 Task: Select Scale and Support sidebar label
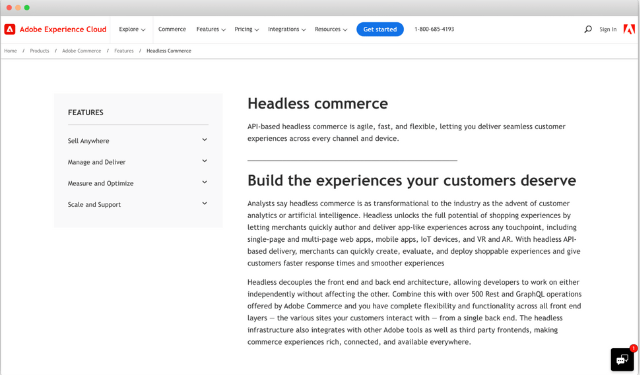tap(94, 205)
